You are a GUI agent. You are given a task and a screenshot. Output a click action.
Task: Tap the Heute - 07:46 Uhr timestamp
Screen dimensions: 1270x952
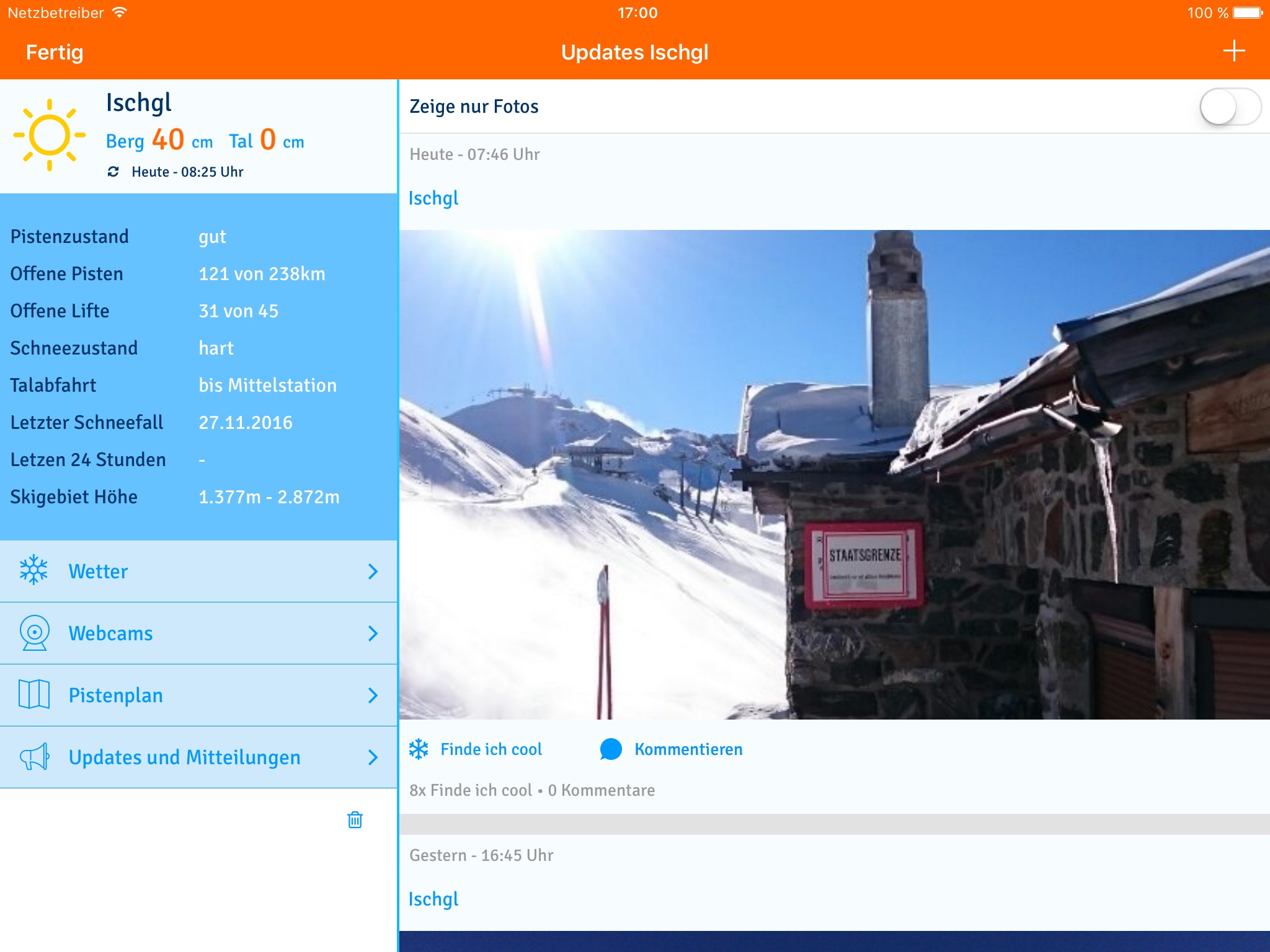point(474,154)
